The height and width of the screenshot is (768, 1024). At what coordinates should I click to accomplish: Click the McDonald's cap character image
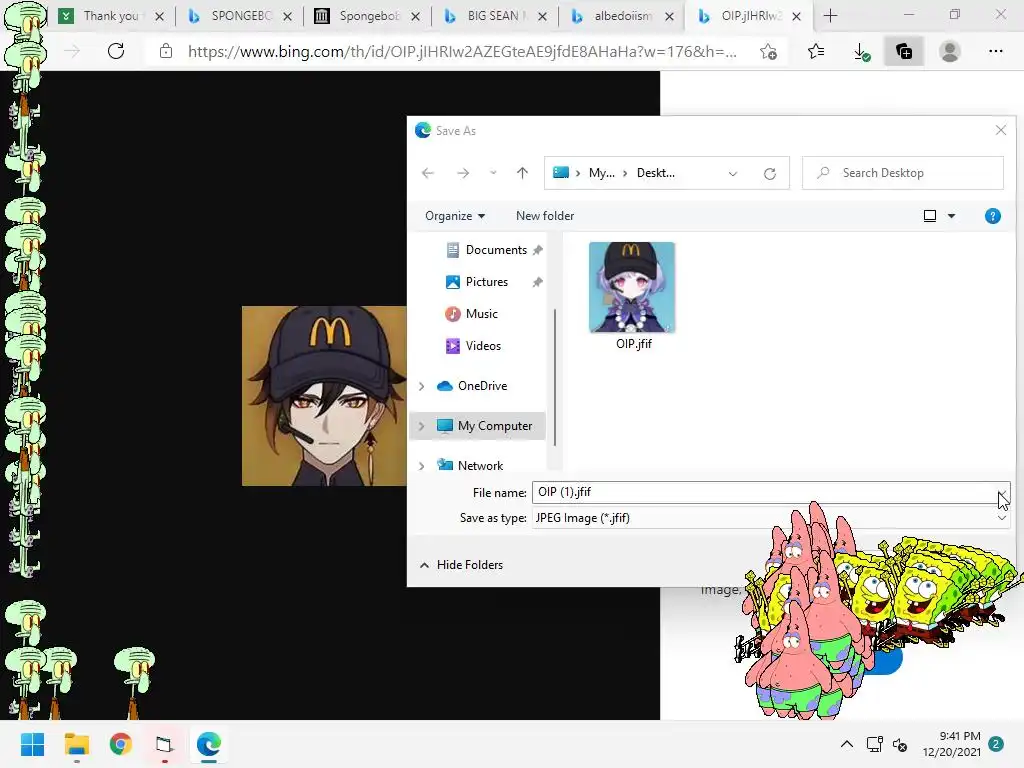pos(324,396)
